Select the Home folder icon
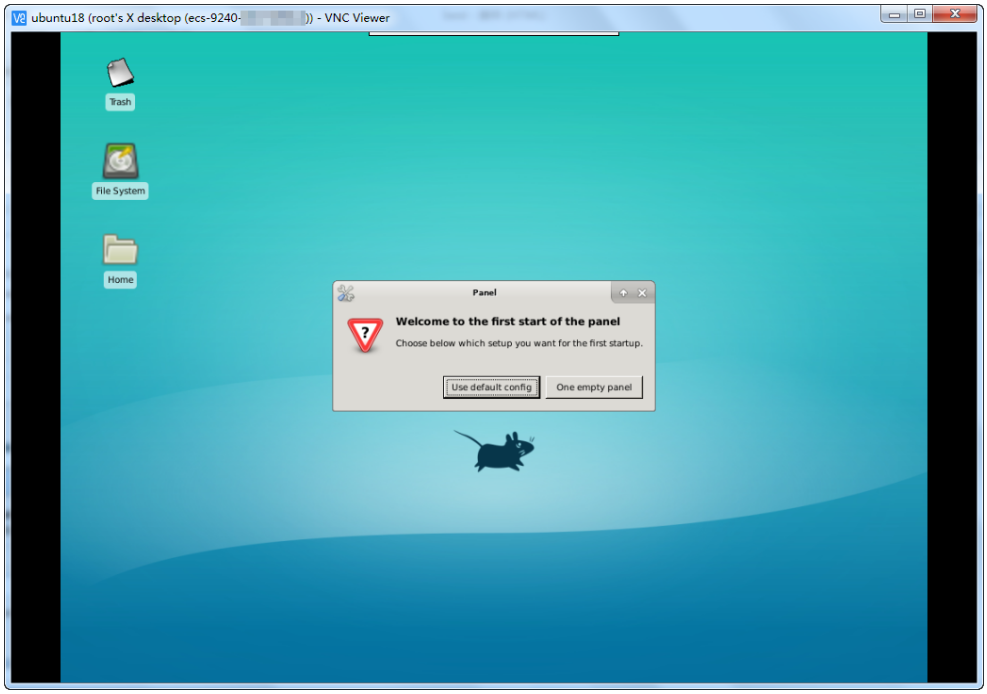The image size is (987, 694). coord(120,250)
